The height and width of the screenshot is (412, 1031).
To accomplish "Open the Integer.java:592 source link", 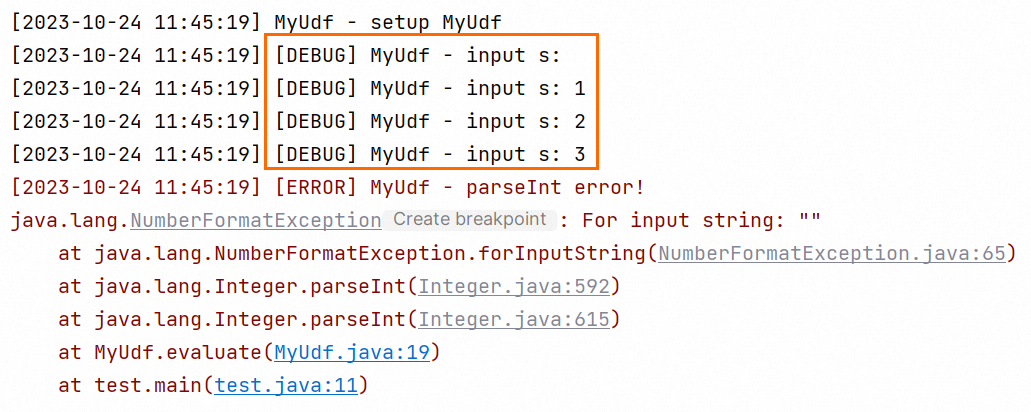I will [x=515, y=286].
